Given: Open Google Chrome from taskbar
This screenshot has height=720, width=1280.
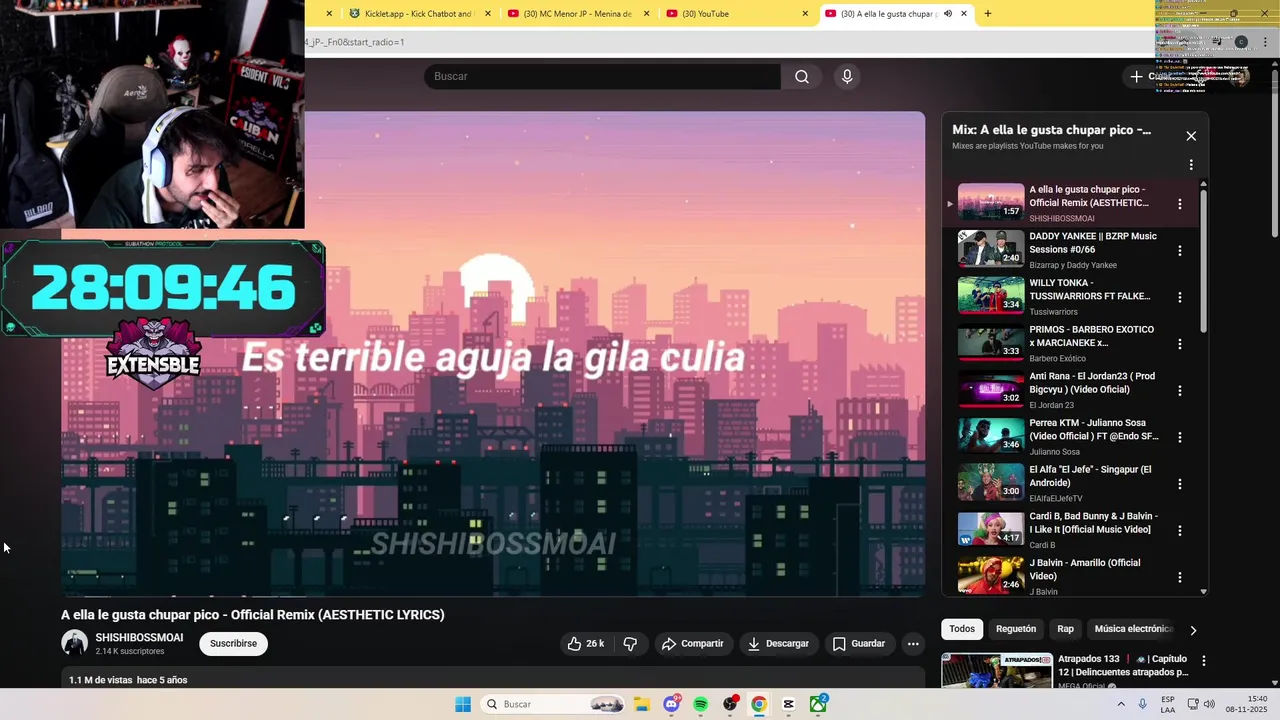Looking at the screenshot, I should coord(759,704).
